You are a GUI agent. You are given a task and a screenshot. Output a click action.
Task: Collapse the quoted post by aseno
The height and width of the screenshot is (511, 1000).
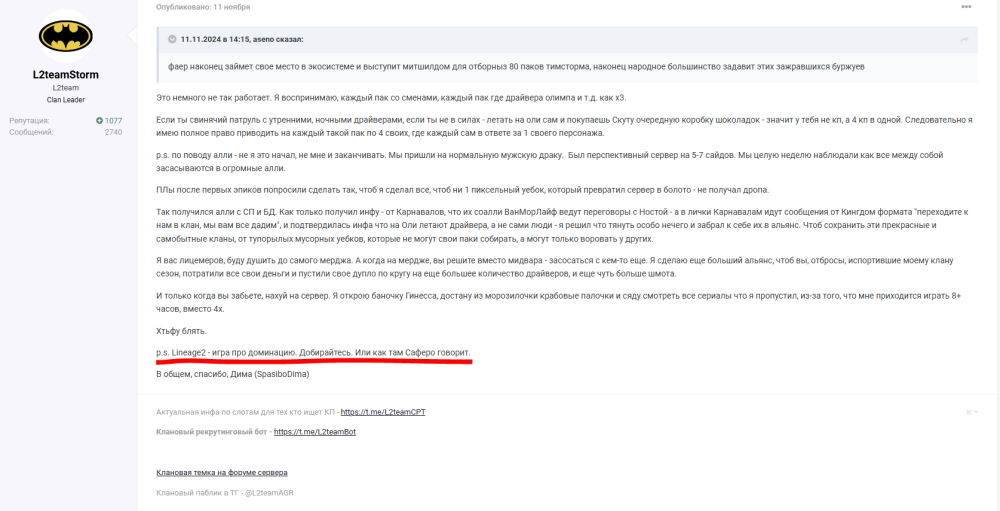[172, 40]
